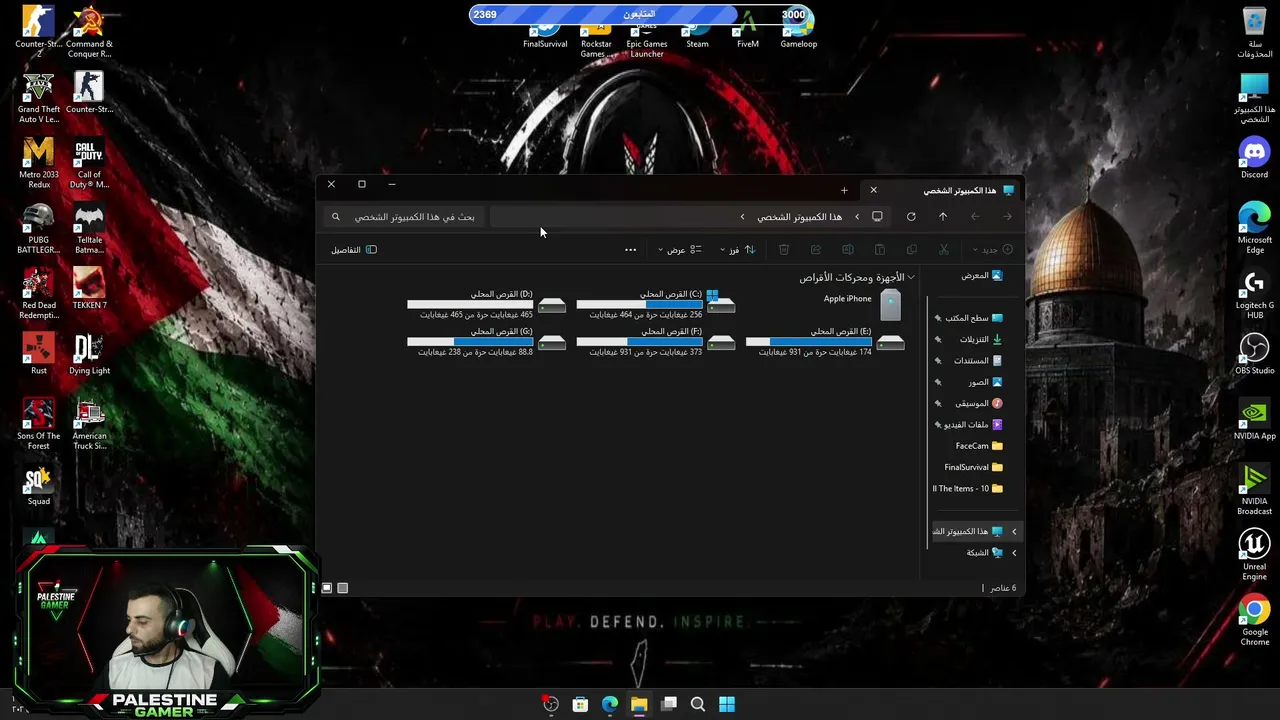Open Microsoft Store from the taskbar

tap(580, 704)
